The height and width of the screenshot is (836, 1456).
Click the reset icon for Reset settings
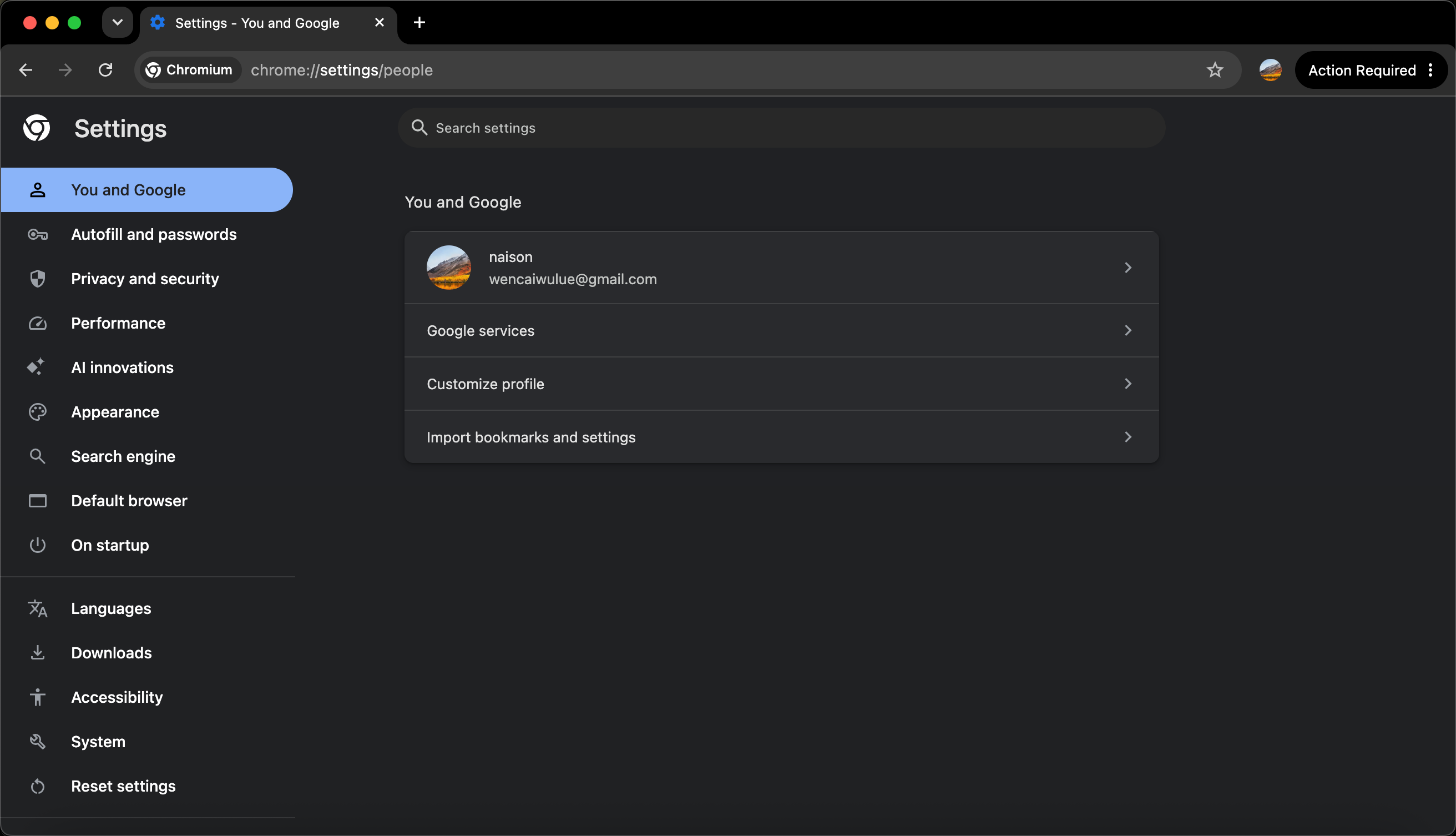pos(38,786)
